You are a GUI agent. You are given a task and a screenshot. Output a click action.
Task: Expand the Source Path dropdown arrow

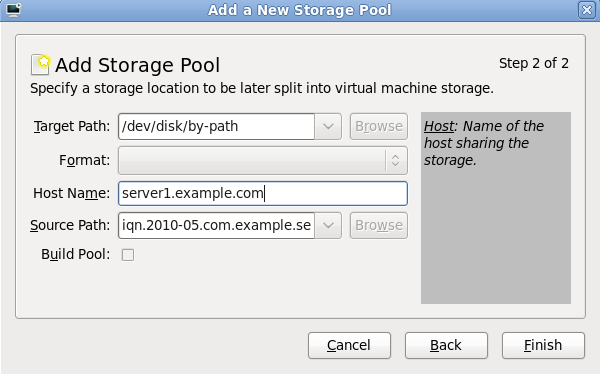[x=328, y=225]
